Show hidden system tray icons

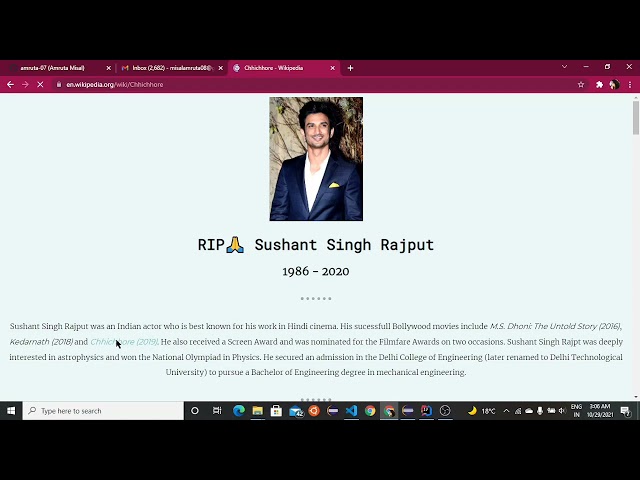(506, 411)
